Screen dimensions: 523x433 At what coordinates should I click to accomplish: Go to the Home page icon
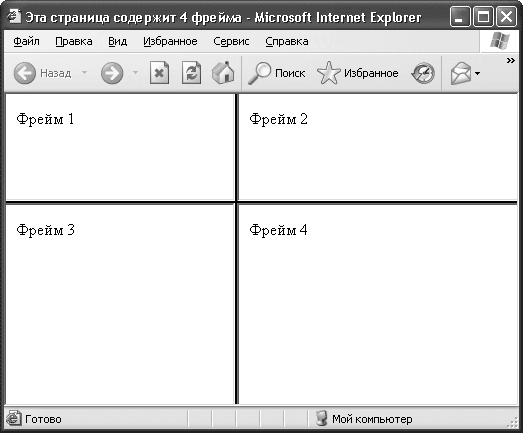(223, 72)
